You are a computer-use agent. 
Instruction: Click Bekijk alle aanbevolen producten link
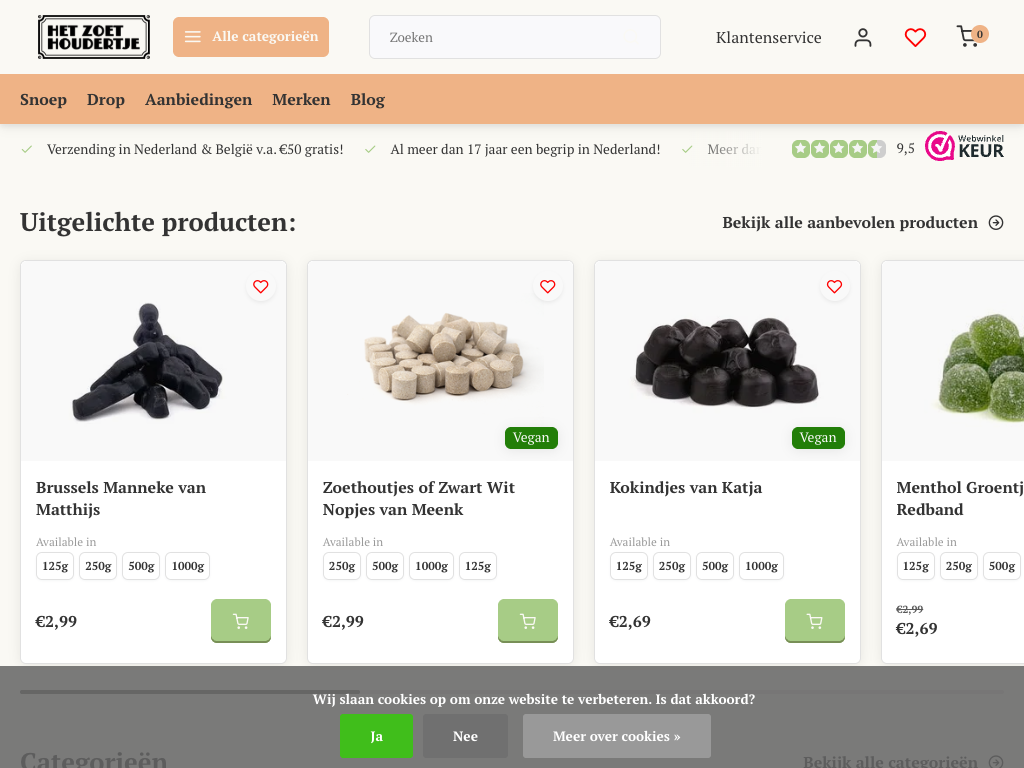862,222
